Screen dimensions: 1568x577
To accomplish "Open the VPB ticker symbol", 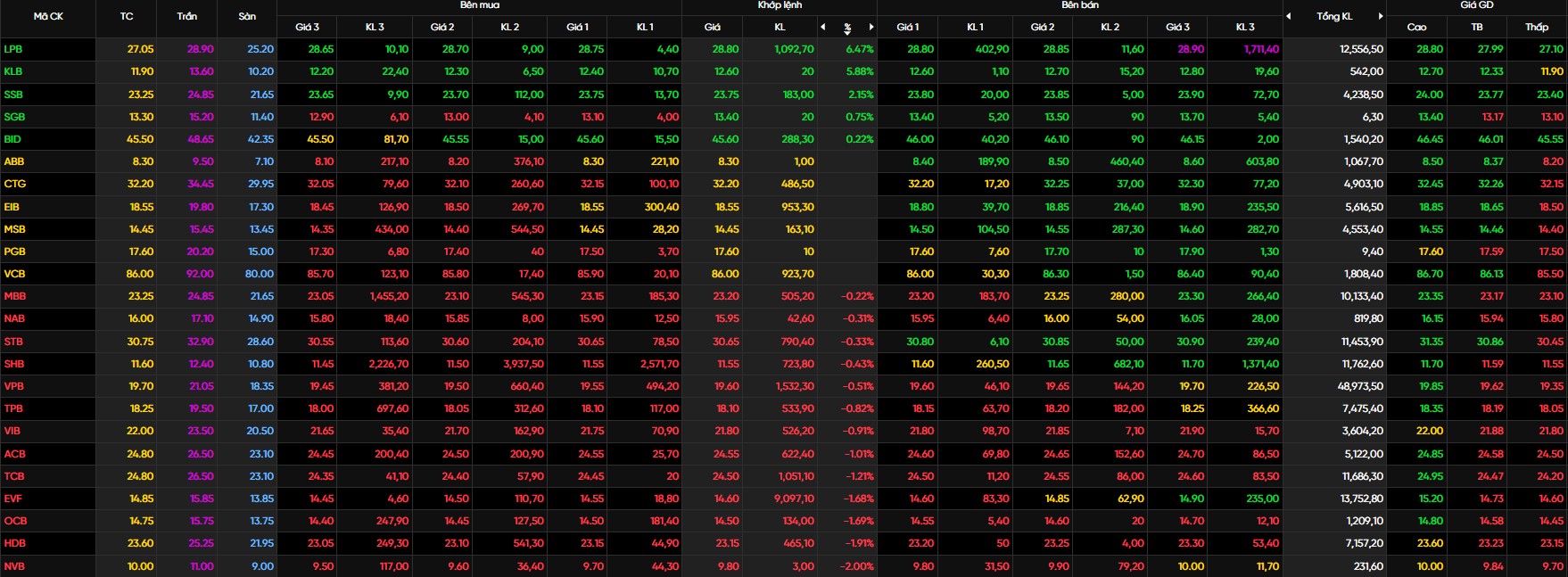I will tap(13, 386).
